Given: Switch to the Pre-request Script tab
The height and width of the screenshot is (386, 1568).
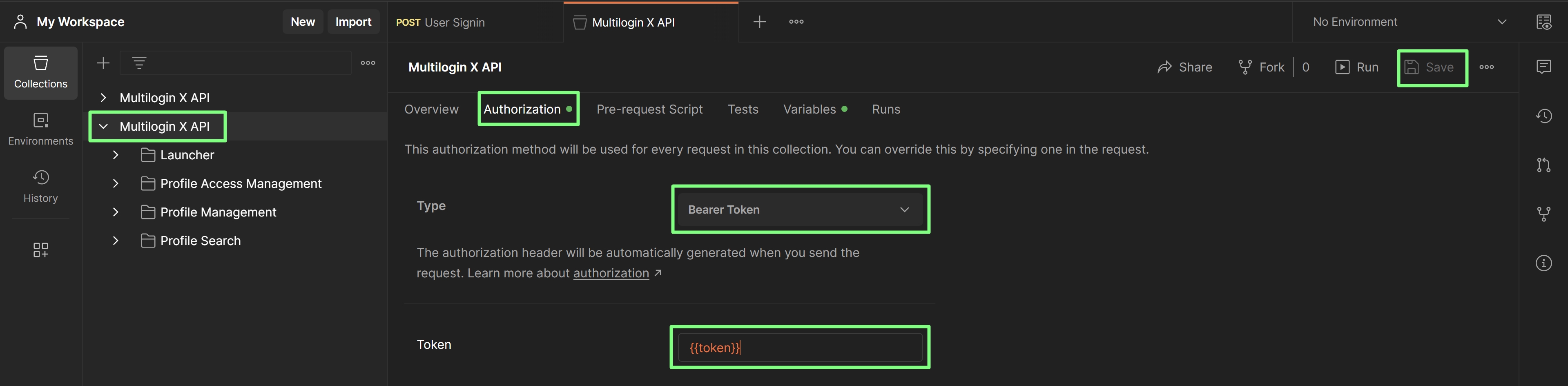Looking at the screenshot, I should (649, 109).
